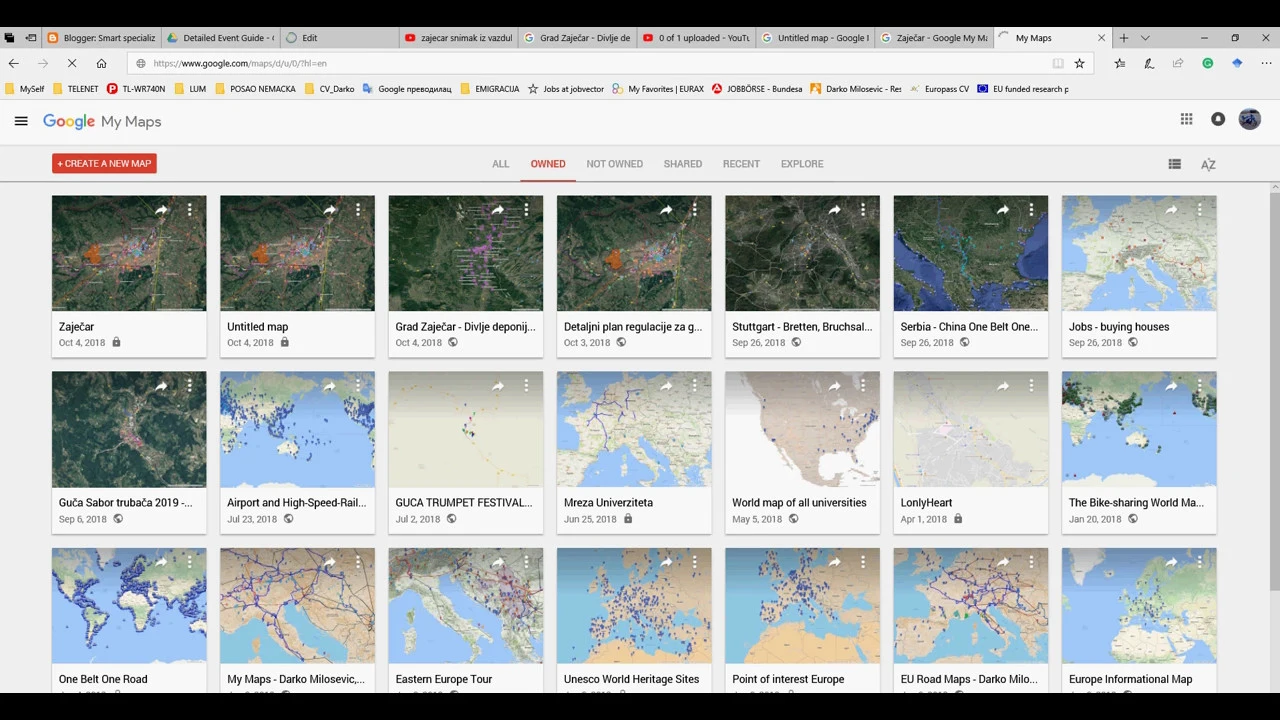Add page to favorites star

coord(1079,63)
